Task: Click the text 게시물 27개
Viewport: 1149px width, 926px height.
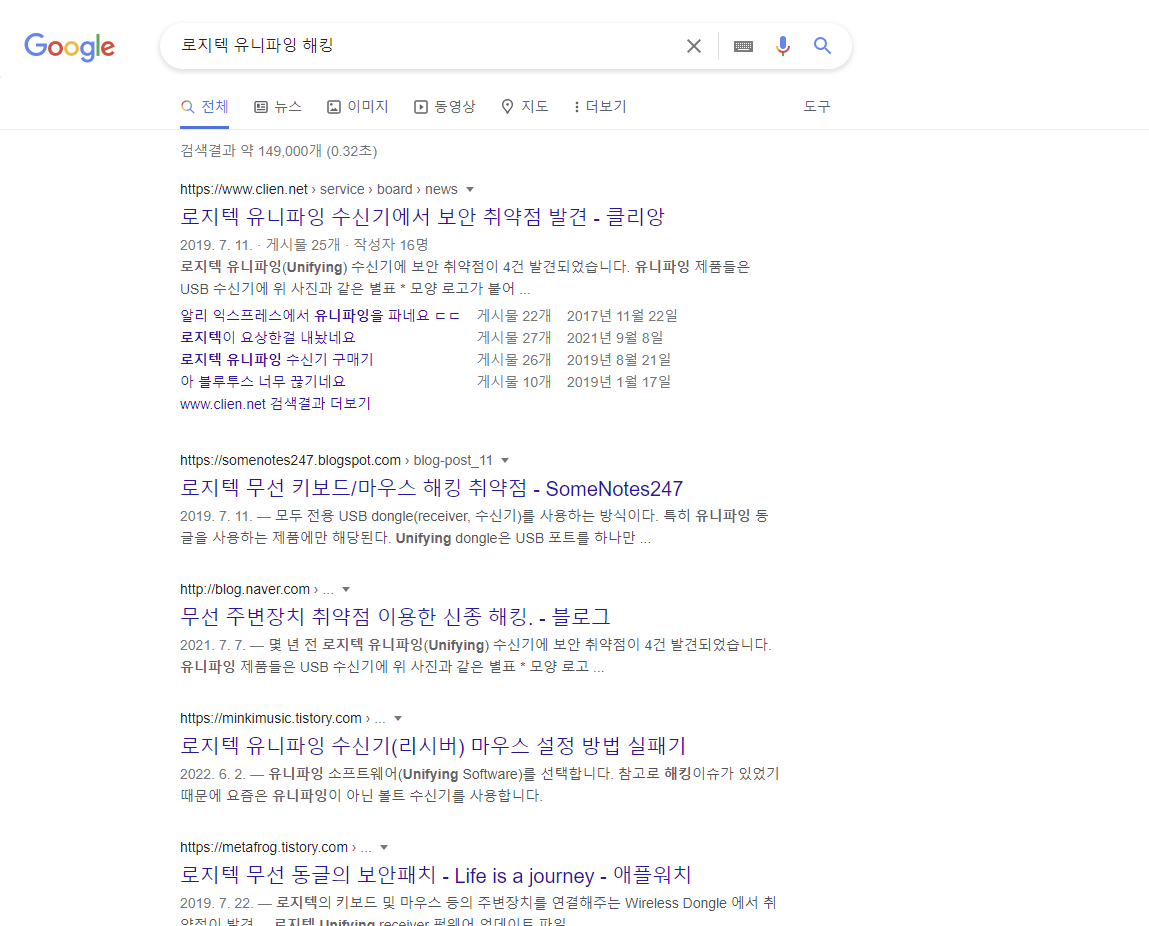Action: (514, 338)
